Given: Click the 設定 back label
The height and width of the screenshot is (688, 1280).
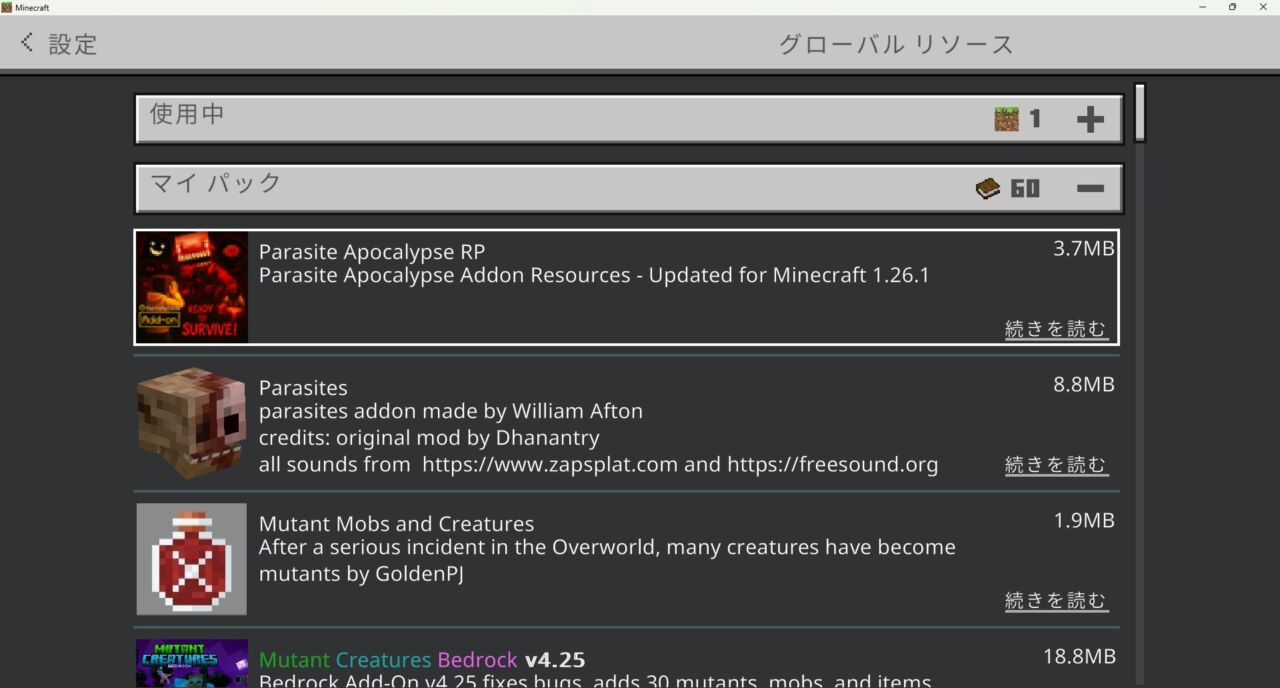Looking at the screenshot, I should (73, 44).
